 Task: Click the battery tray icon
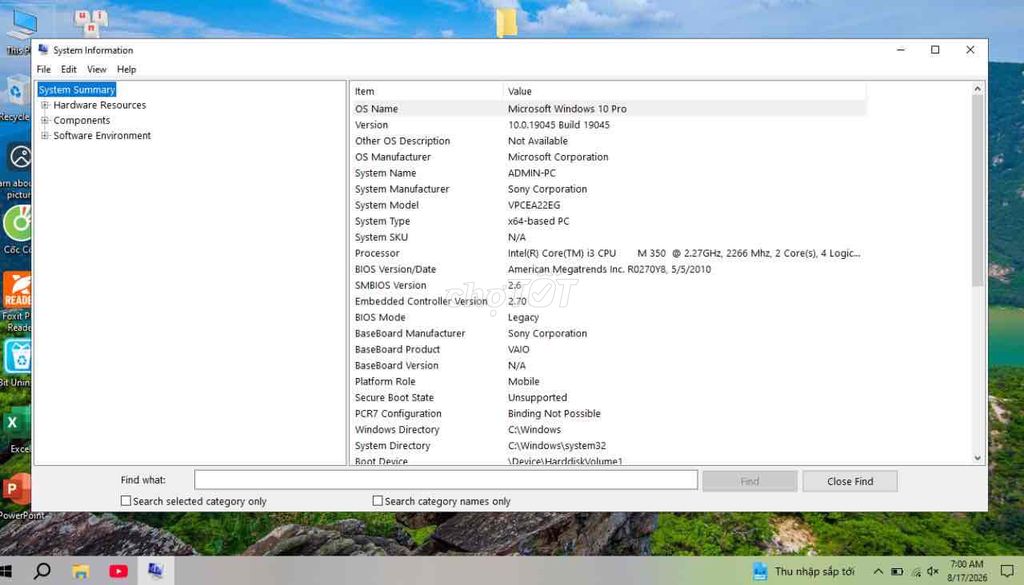click(897, 572)
